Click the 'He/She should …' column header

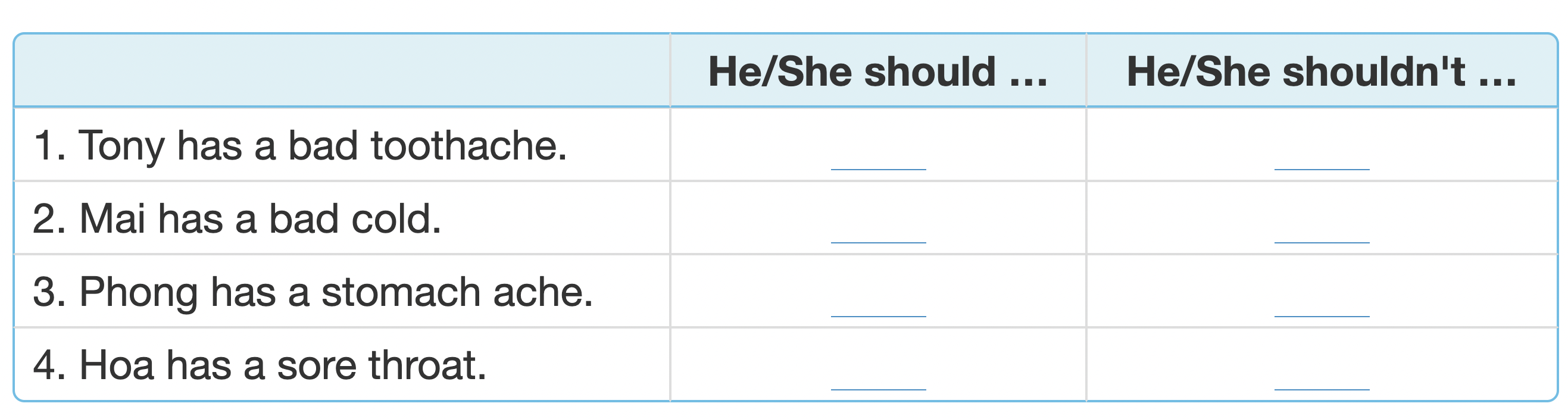[x=877, y=72]
